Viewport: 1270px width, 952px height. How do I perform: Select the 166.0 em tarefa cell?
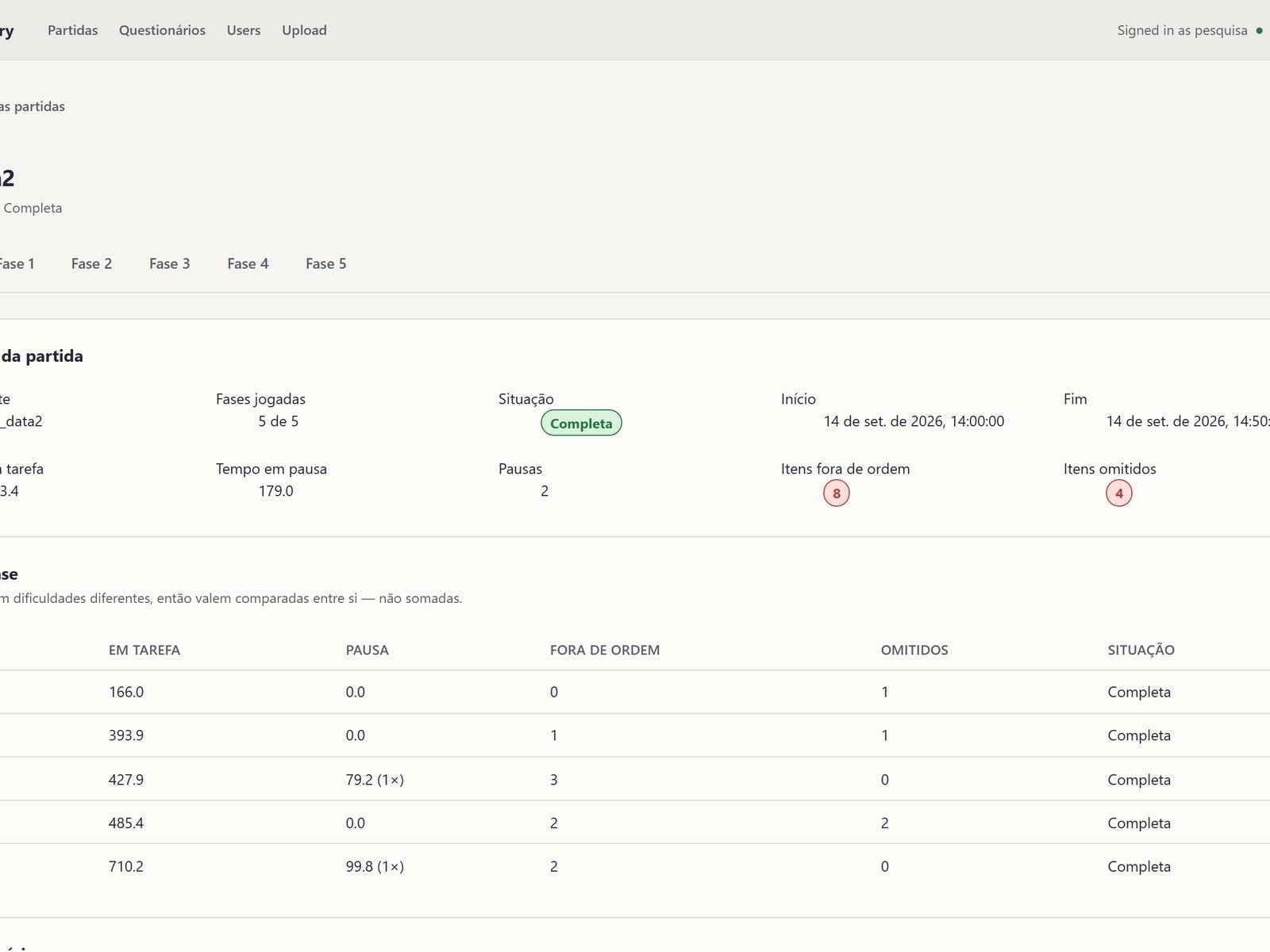[126, 692]
